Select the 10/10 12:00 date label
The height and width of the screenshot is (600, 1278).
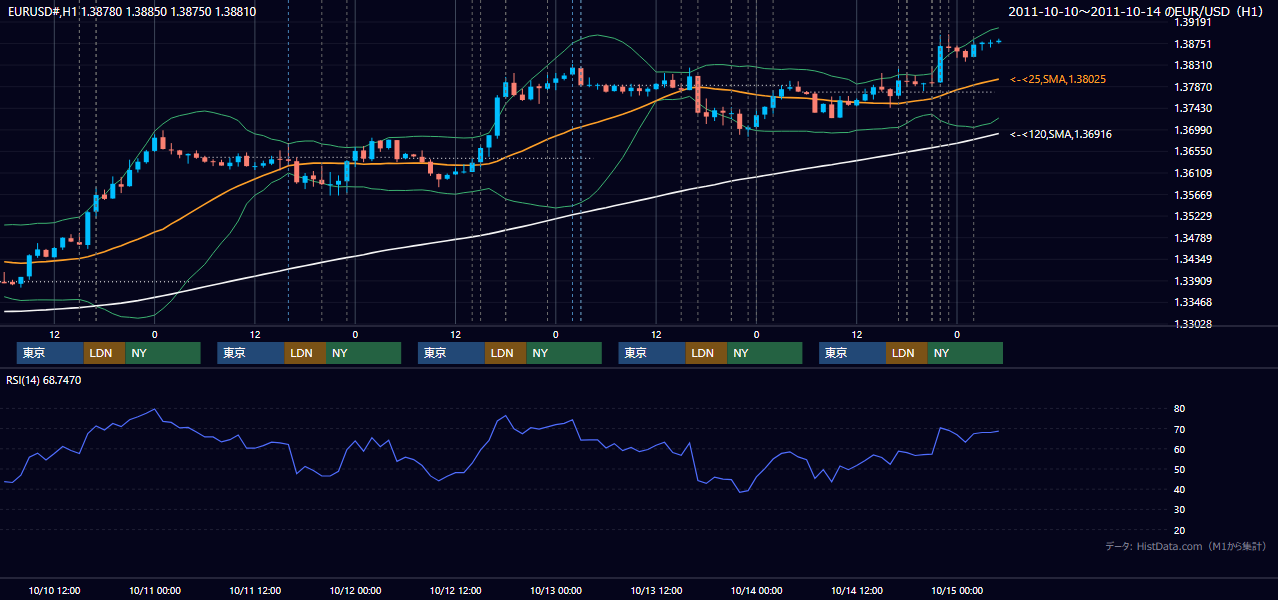click(55, 590)
